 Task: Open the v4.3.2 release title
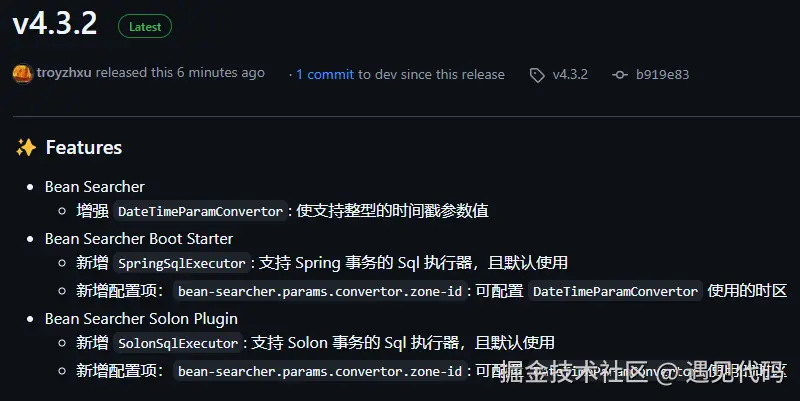click(55, 24)
